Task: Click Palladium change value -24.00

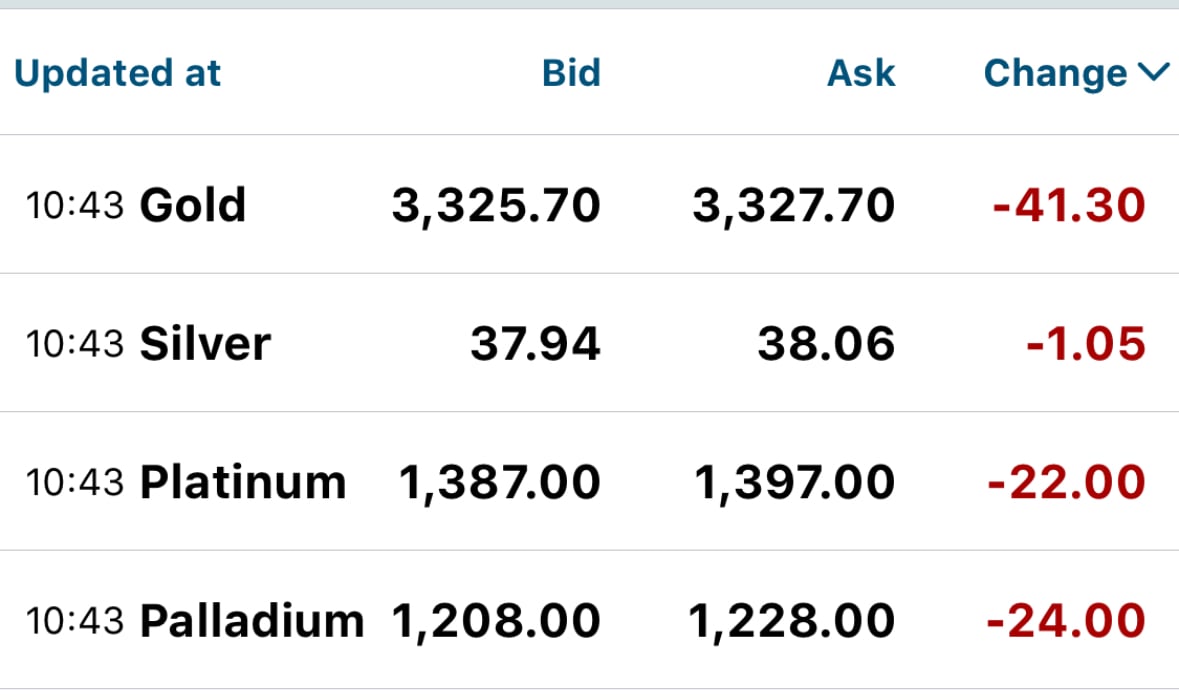Action: pos(1065,620)
